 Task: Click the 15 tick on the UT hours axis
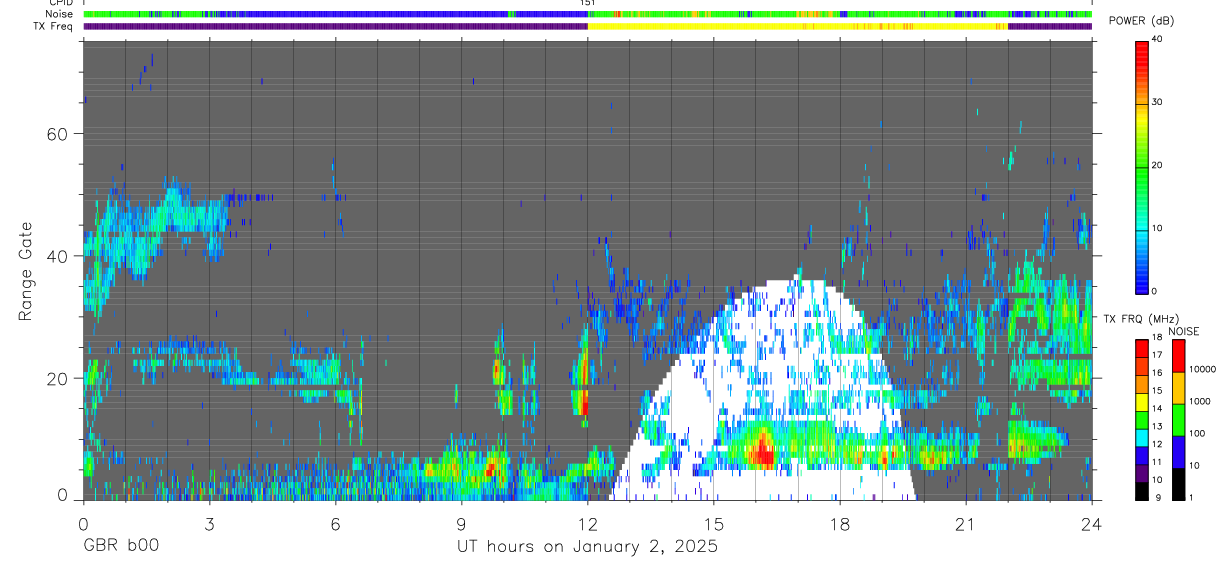click(713, 523)
